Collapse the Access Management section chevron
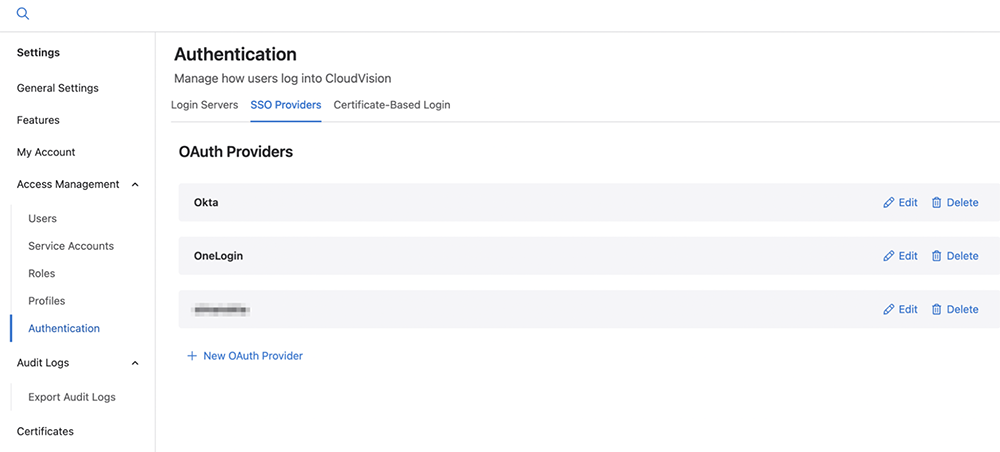Viewport: 1000px width, 452px height. [135, 184]
